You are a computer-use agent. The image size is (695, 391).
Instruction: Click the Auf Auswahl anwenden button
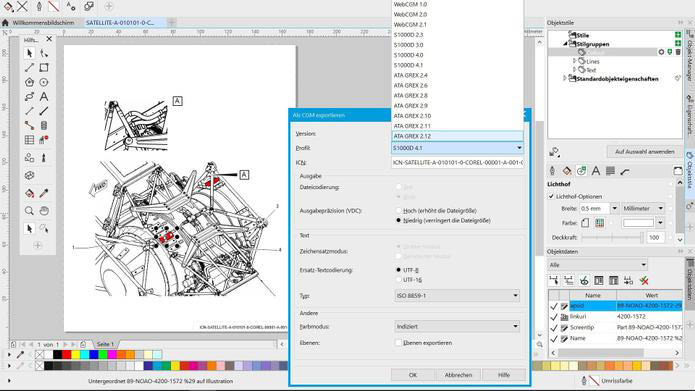(x=644, y=152)
